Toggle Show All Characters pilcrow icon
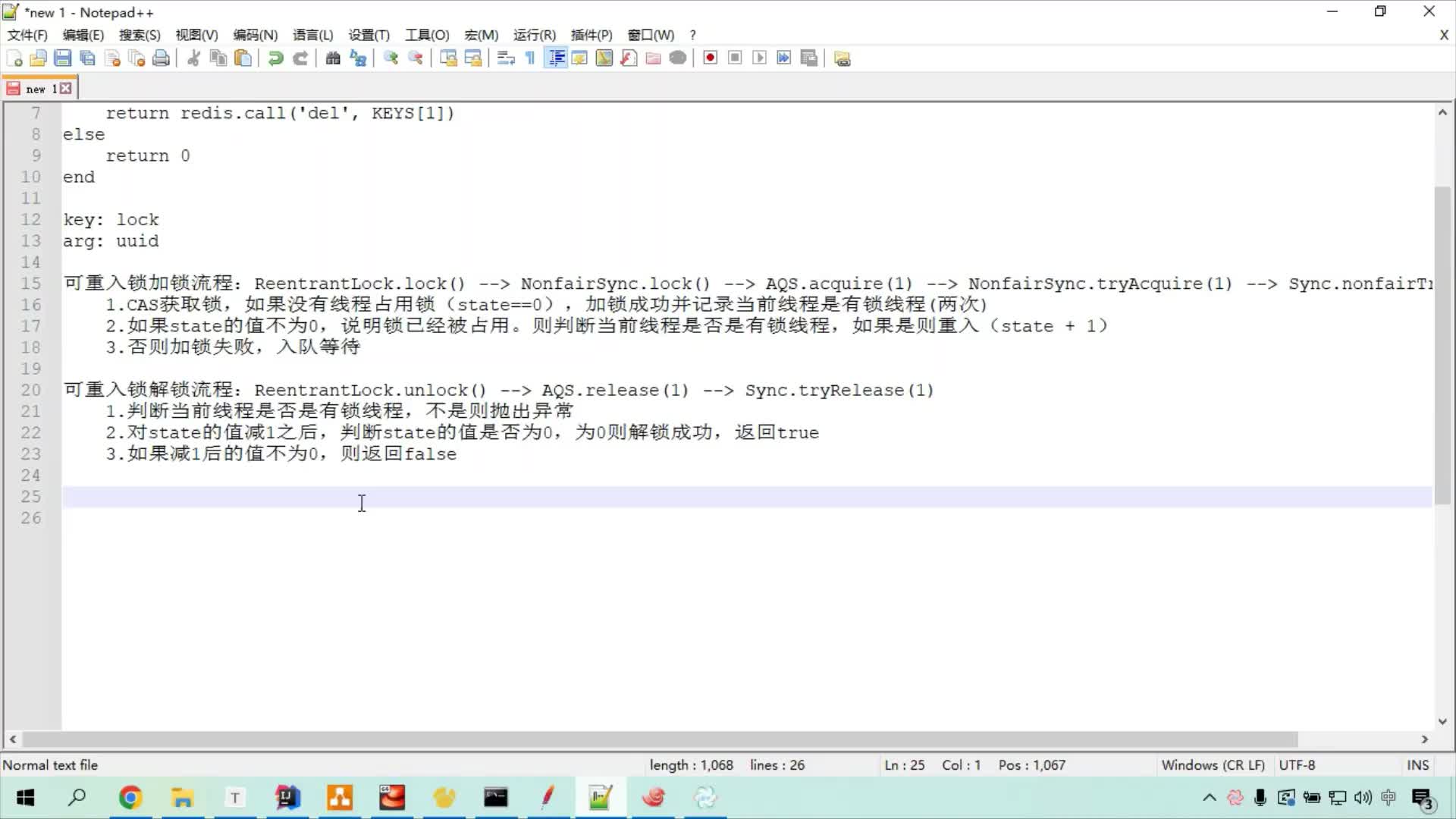 [x=530, y=58]
